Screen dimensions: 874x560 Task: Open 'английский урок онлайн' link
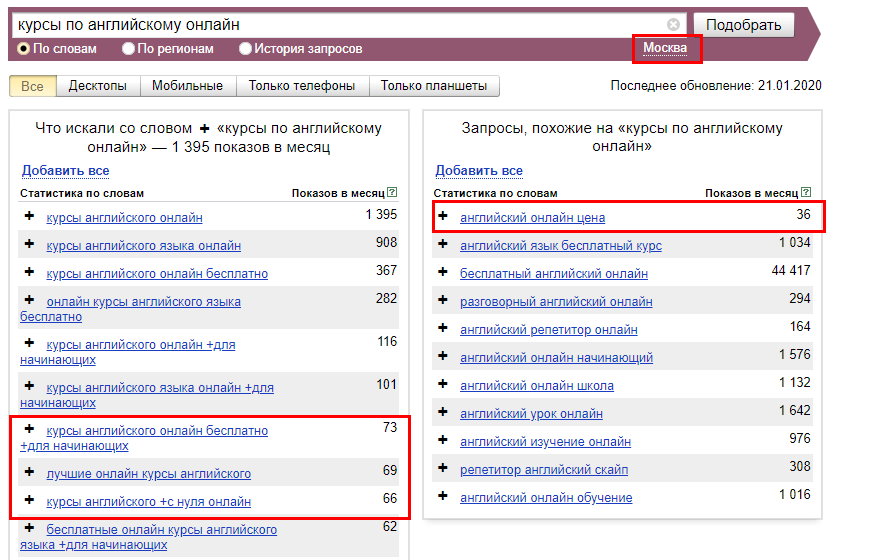click(531, 413)
